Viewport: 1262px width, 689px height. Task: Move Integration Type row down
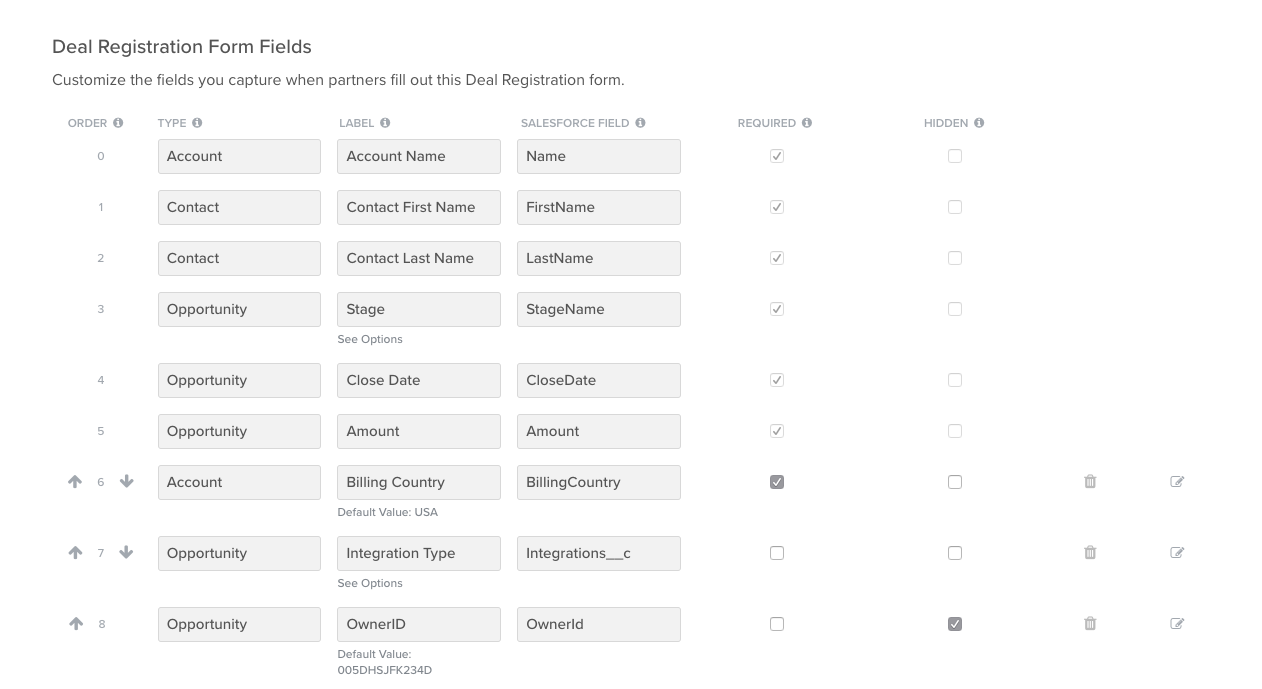[x=126, y=553]
